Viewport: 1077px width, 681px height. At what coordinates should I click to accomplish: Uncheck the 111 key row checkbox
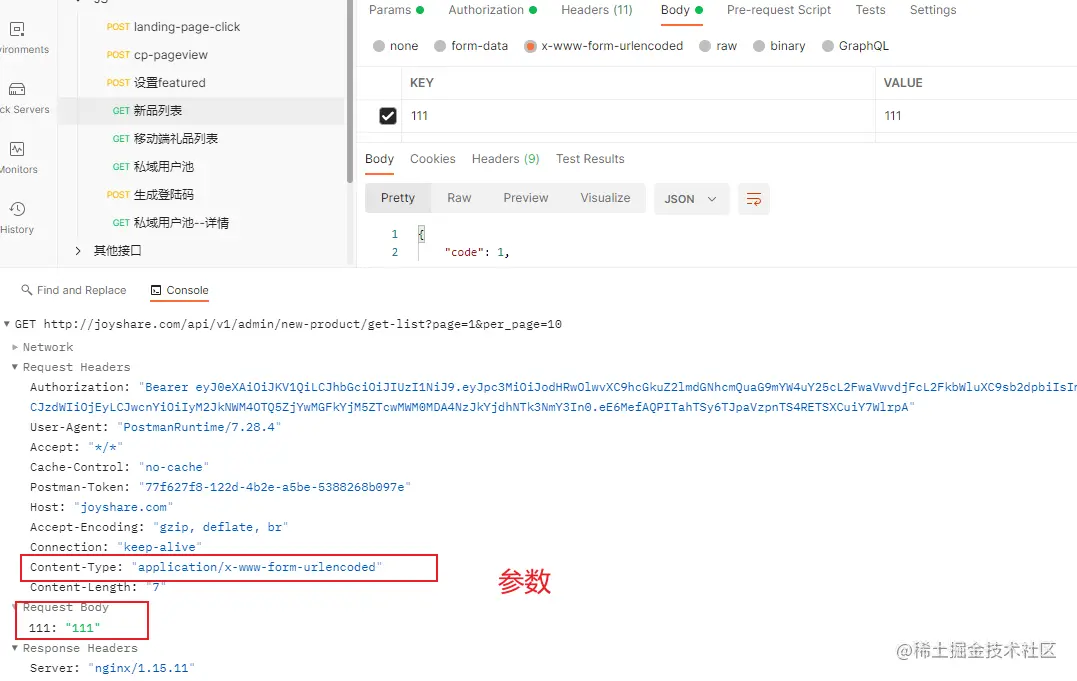(387, 116)
